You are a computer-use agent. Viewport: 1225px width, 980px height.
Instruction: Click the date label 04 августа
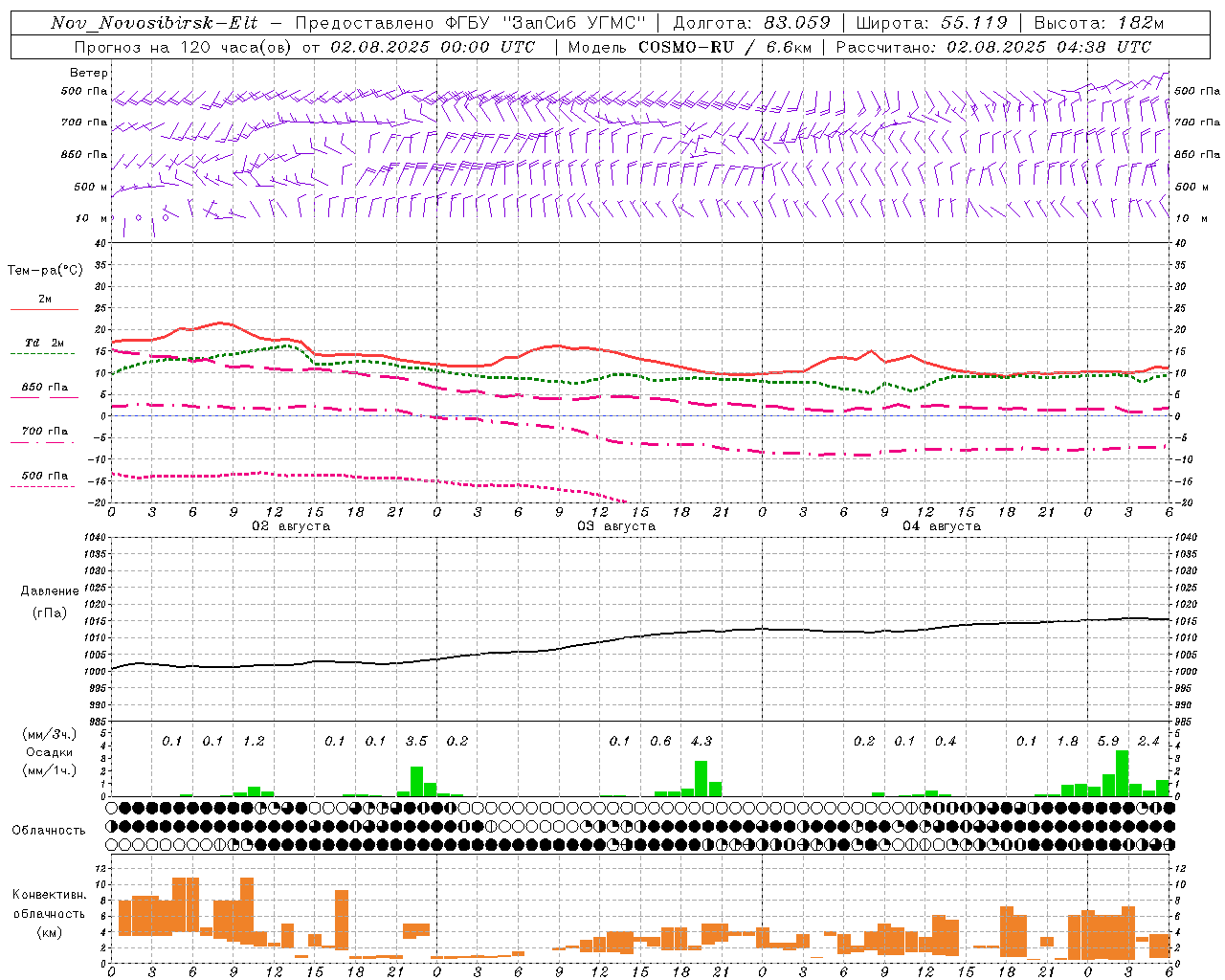point(942,526)
